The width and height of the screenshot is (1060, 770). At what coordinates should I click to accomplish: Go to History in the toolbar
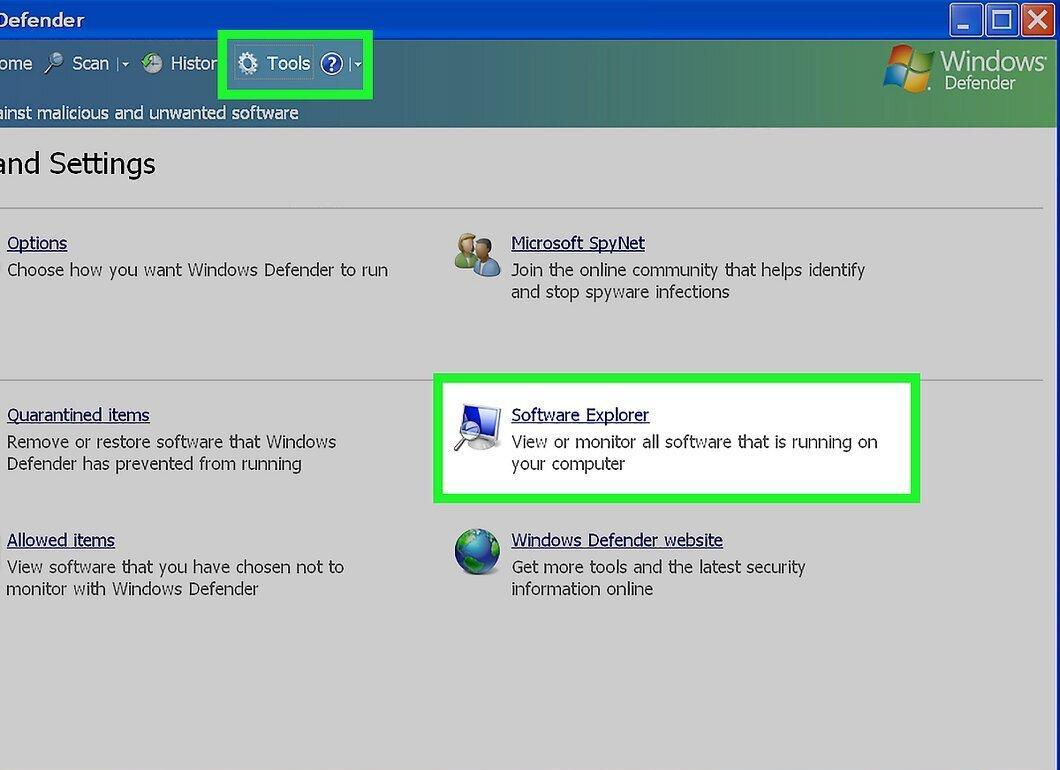193,64
